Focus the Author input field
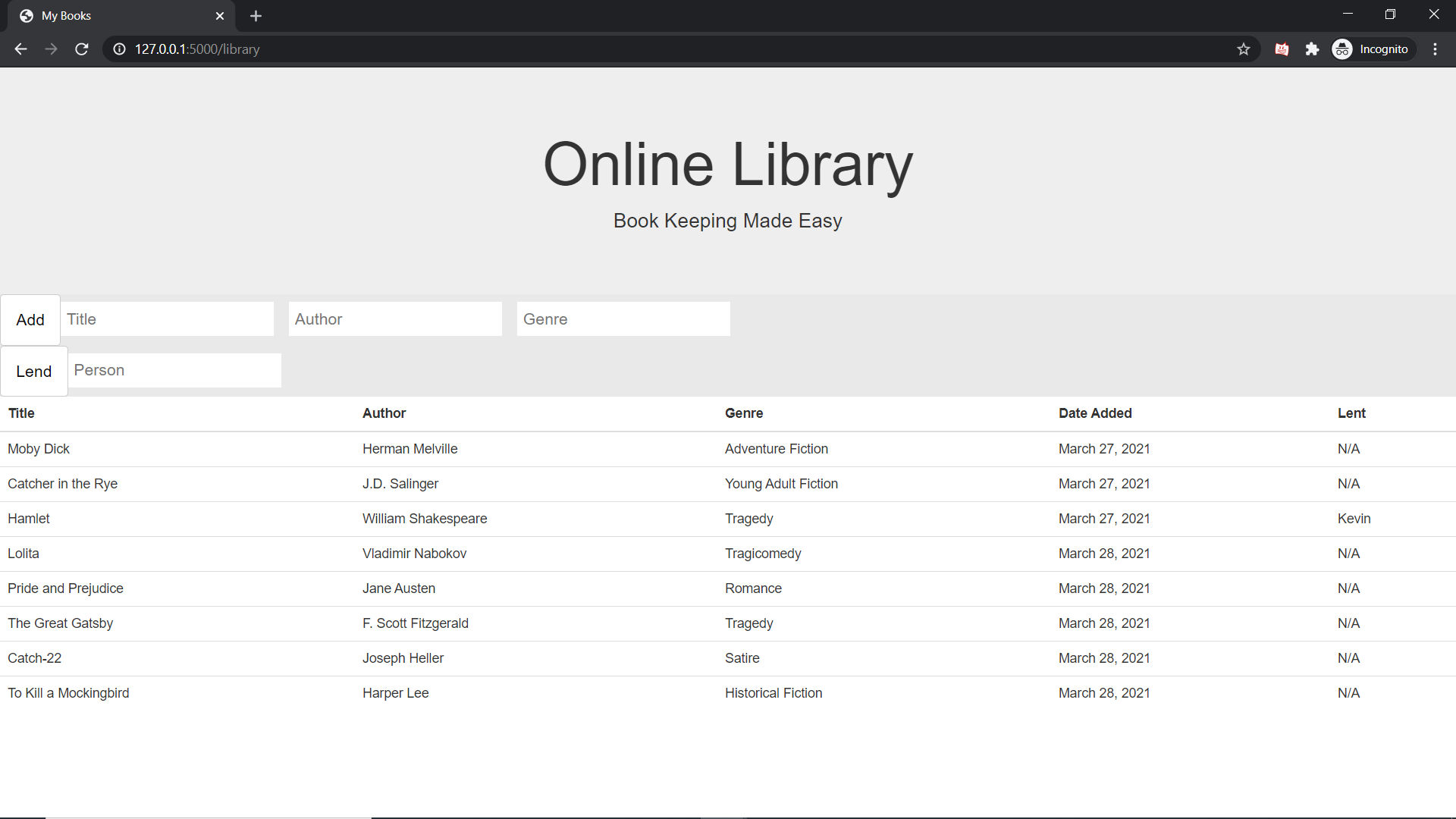Viewport: 1456px width, 819px height. coord(395,319)
